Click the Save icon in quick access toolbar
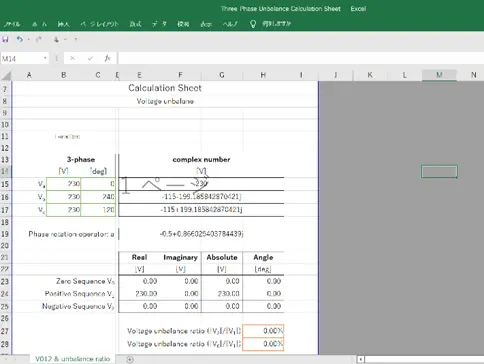 pos(5,39)
